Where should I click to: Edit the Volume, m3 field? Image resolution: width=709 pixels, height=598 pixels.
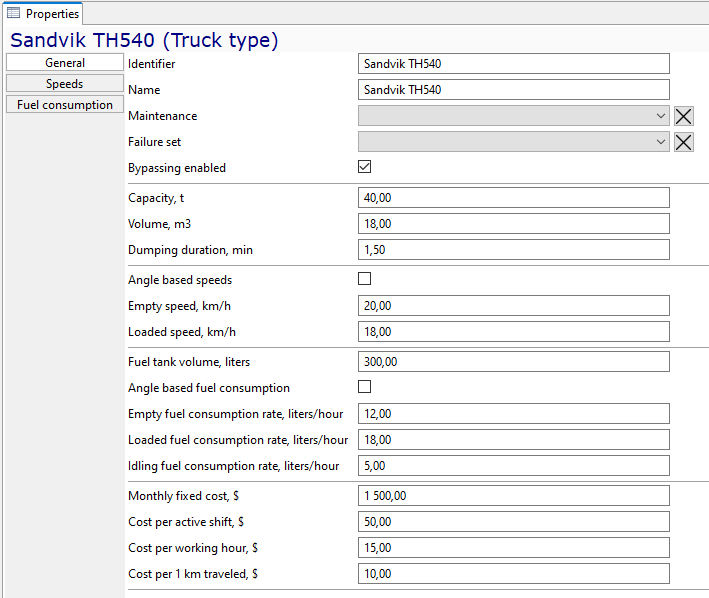[x=514, y=224]
